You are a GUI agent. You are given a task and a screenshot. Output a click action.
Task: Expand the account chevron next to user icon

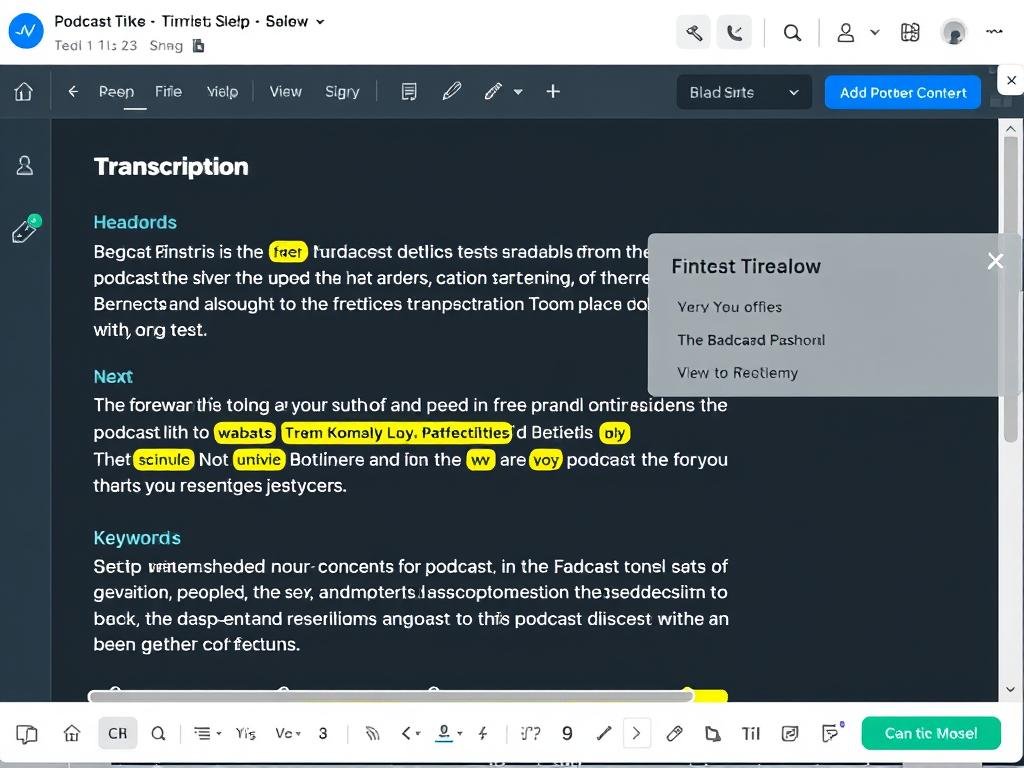pyautogui.click(x=874, y=32)
